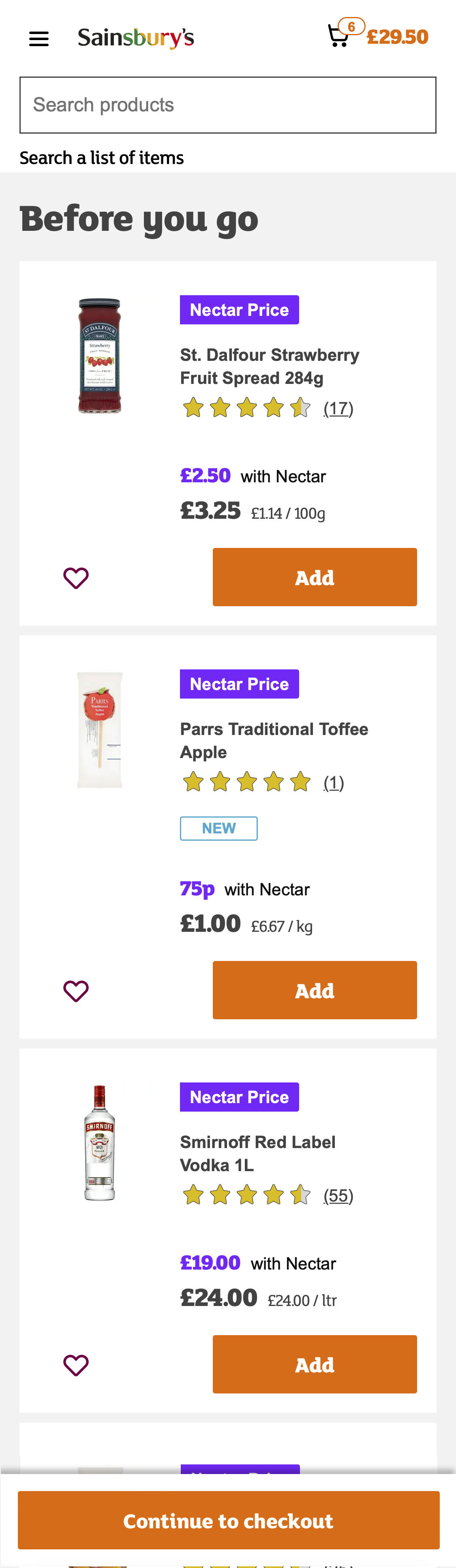Favourite the St. Dalfour Strawberry Fruit Spread
Image resolution: width=456 pixels, height=1568 pixels.
point(76,577)
